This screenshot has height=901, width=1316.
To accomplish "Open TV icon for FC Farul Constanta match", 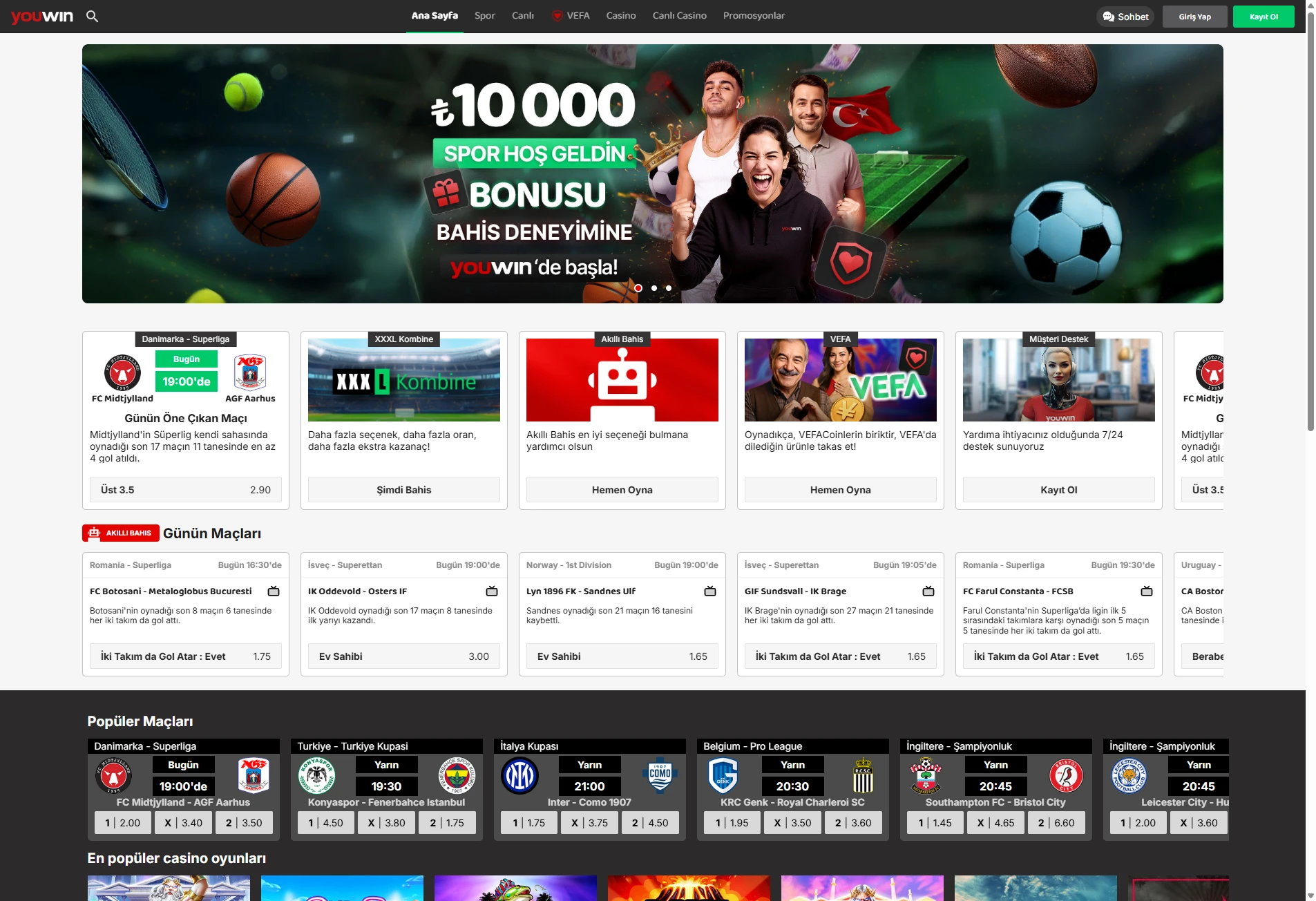I will [1147, 591].
